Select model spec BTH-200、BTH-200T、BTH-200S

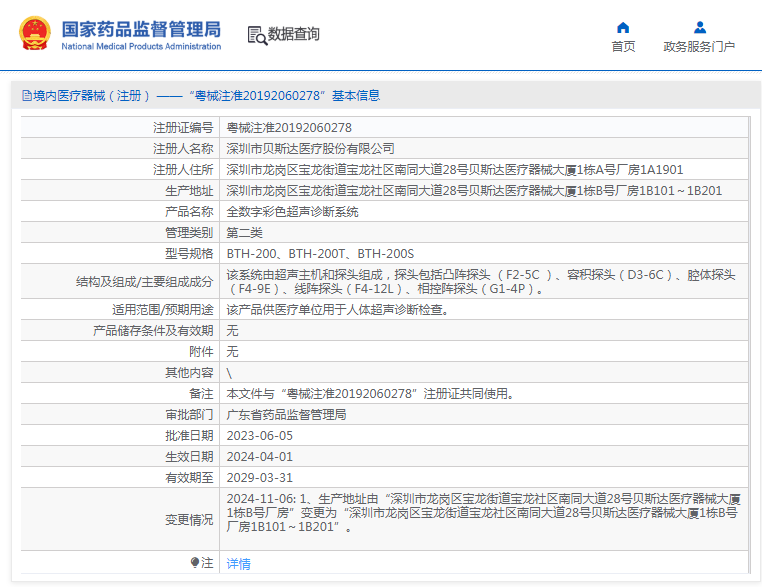point(320,254)
